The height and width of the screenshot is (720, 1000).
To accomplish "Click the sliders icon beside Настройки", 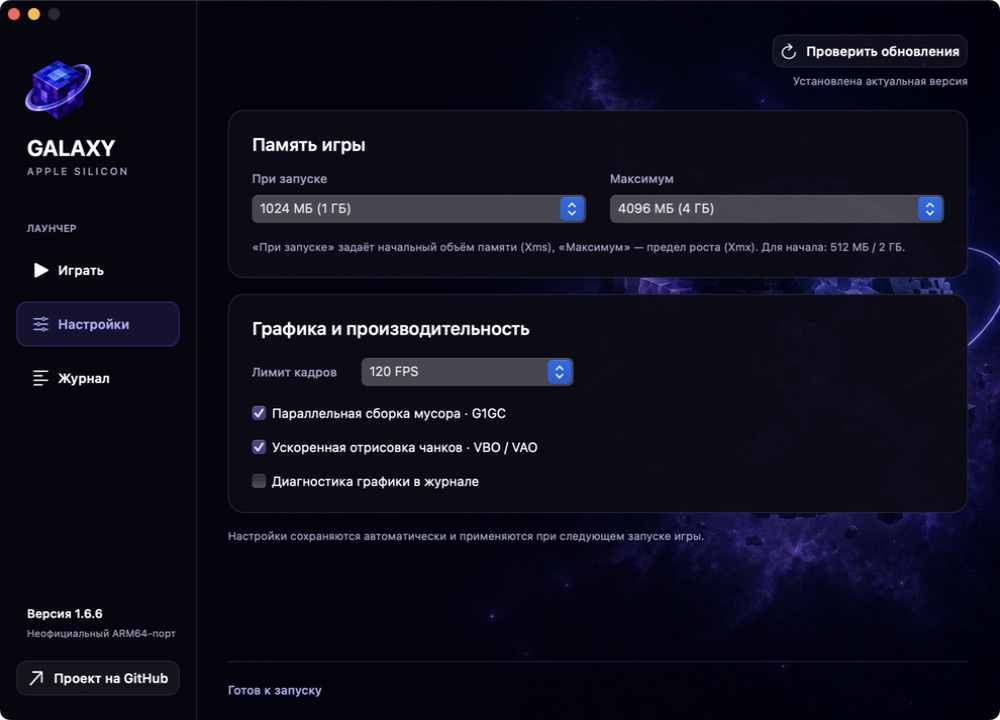I will (x=41, y=324).
